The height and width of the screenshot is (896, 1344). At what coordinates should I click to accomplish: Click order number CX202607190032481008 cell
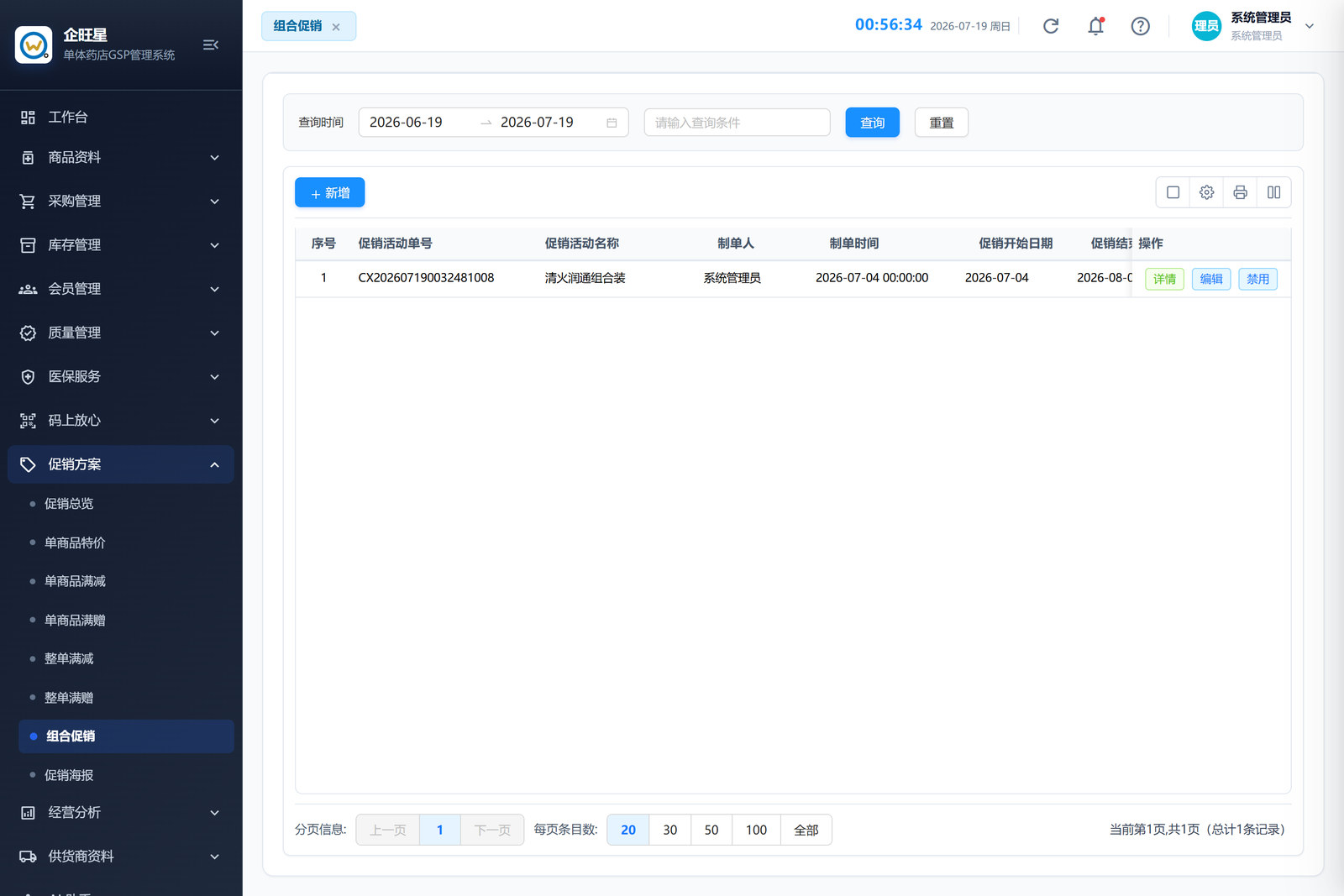426,278
